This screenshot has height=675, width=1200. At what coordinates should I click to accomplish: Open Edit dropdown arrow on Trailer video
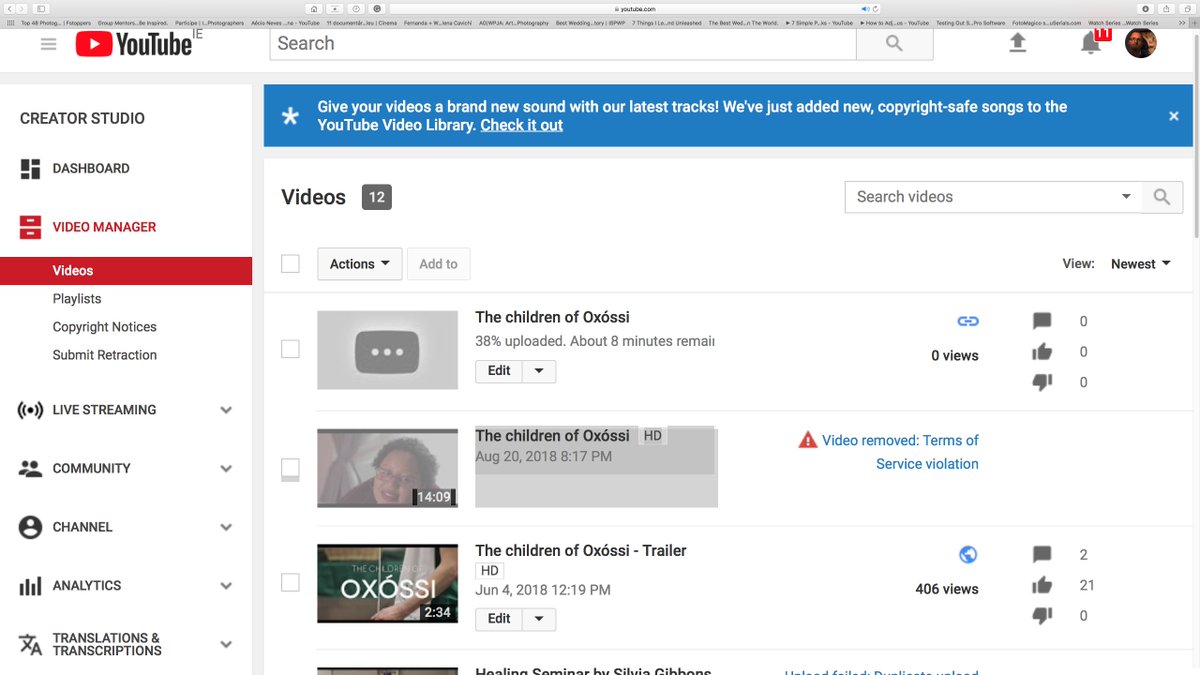(x=539, y=619)
